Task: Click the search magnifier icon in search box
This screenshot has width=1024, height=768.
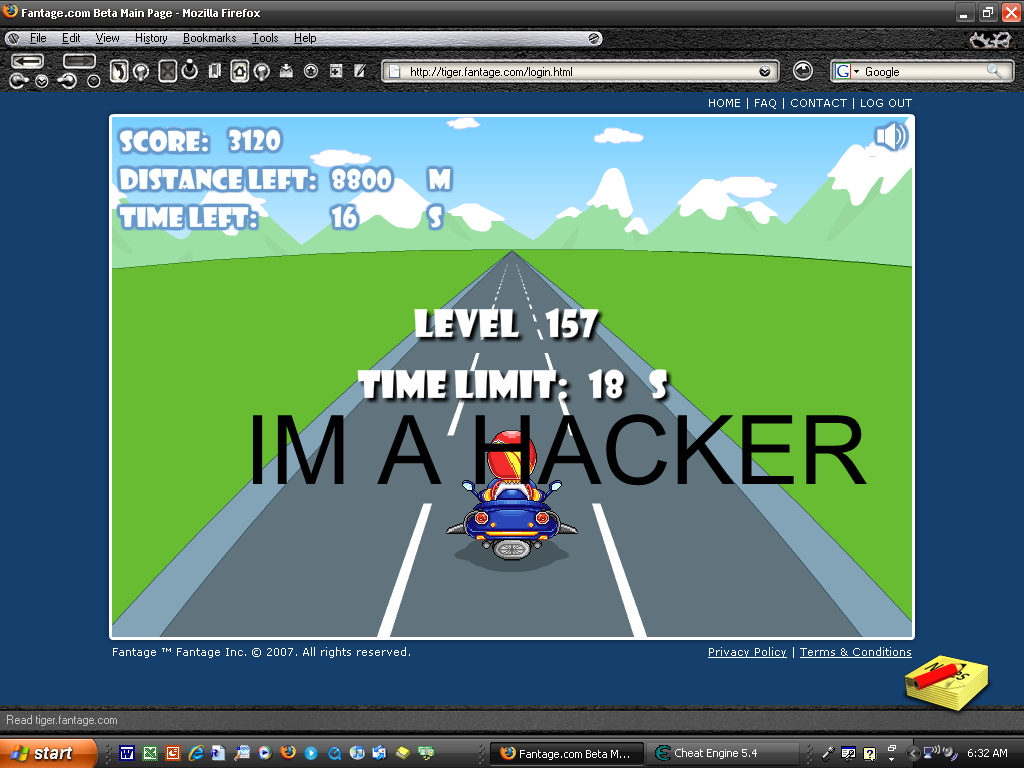Action: pos(994,71)
